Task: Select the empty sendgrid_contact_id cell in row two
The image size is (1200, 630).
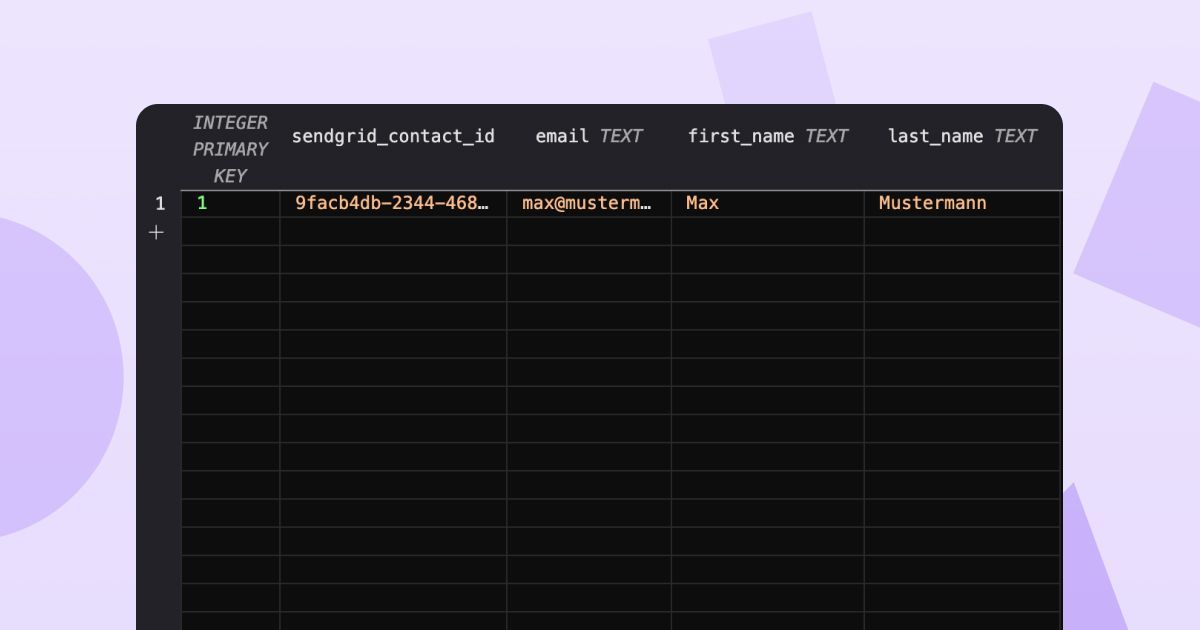Action: coord(394,231)
